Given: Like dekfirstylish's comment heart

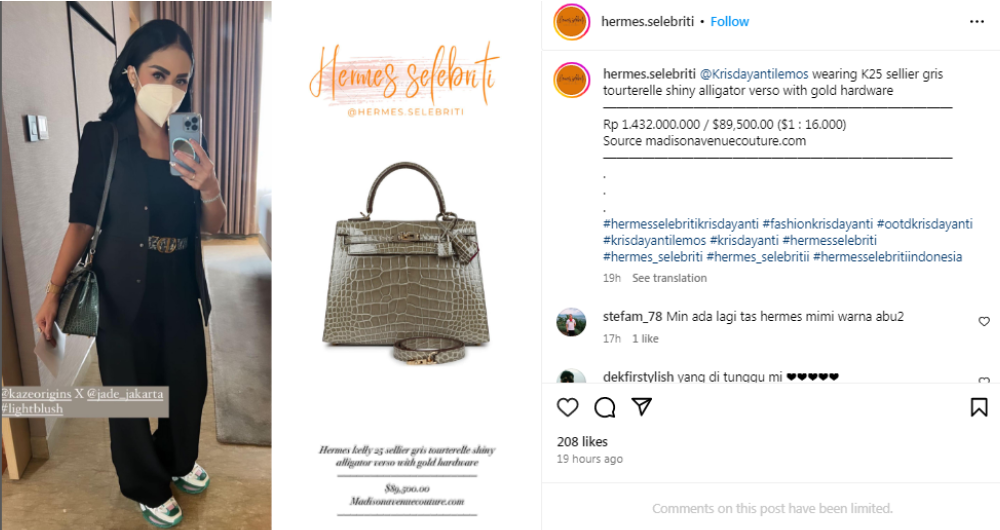Looking at the screenshot, I should click(x=984, y=380).
